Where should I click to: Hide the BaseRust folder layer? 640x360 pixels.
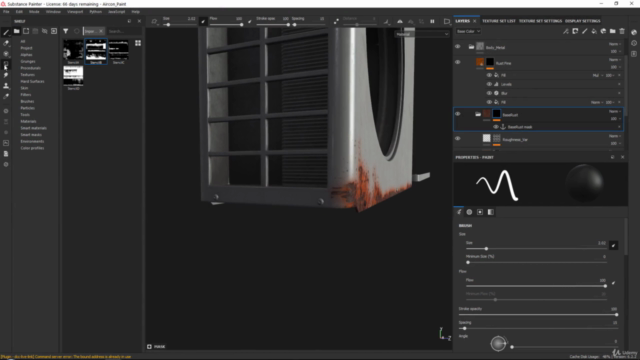458,114
